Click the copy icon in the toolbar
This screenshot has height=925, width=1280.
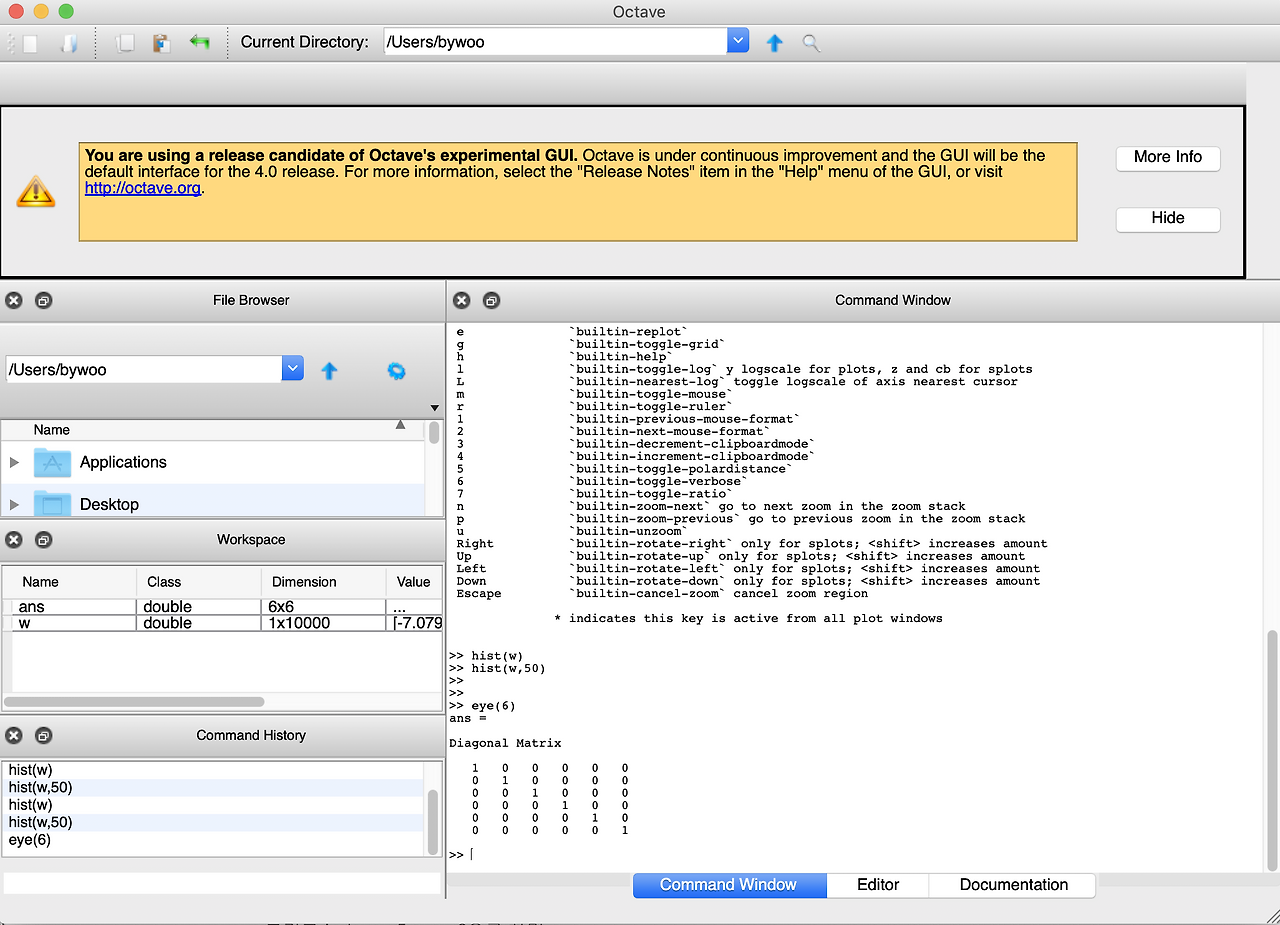point(125,42)
